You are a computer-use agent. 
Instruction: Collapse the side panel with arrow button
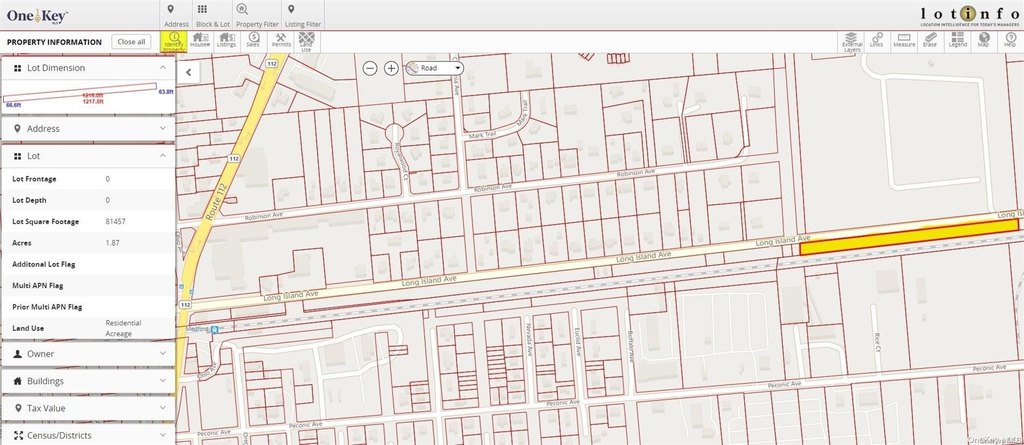(189, 71)
